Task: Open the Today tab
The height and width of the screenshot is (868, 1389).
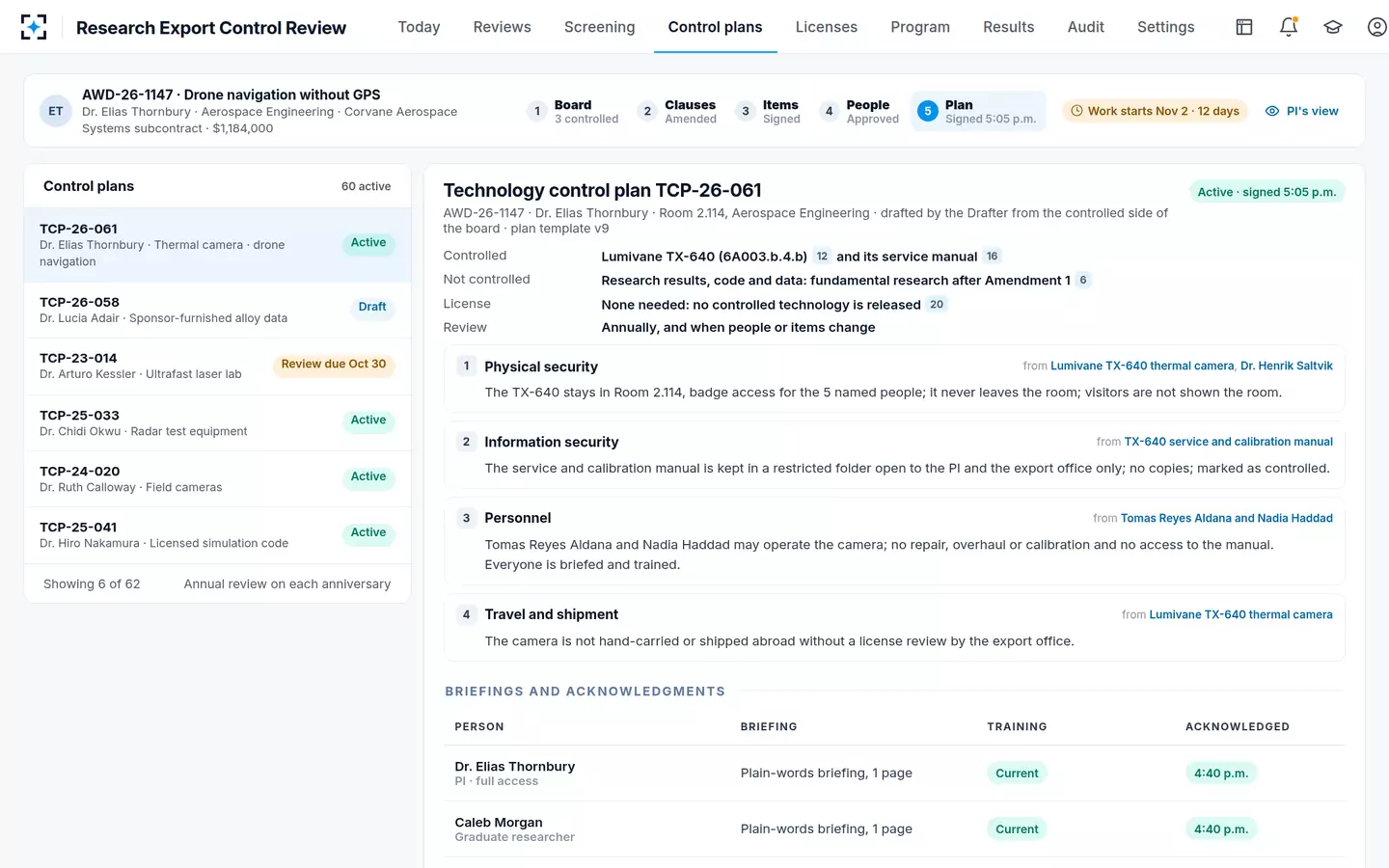Action: (x=419, y=27)
